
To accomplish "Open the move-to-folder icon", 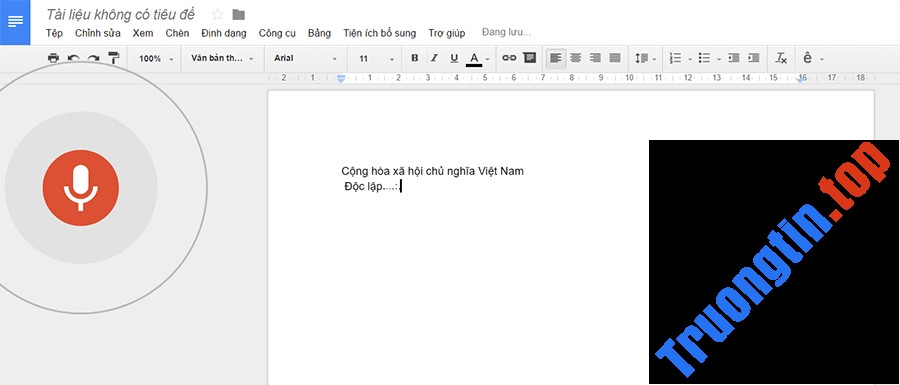I will click(x=239, y=14).
